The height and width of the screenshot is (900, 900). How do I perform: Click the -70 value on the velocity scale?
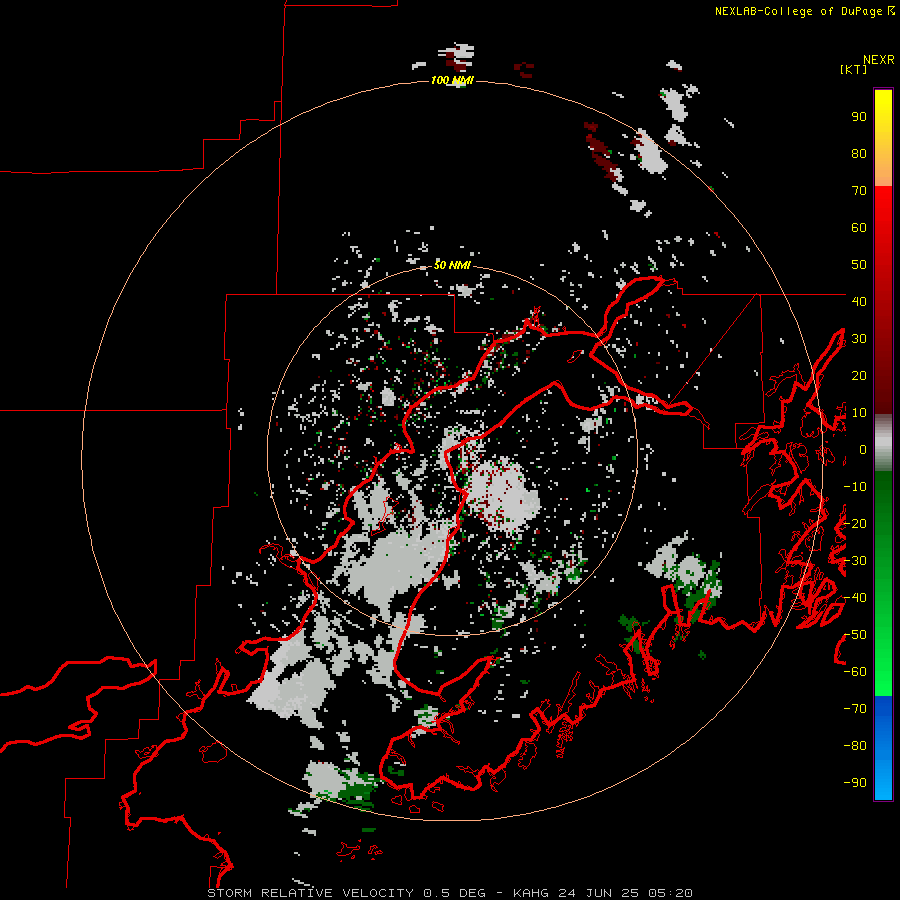(x=855, y=709)
